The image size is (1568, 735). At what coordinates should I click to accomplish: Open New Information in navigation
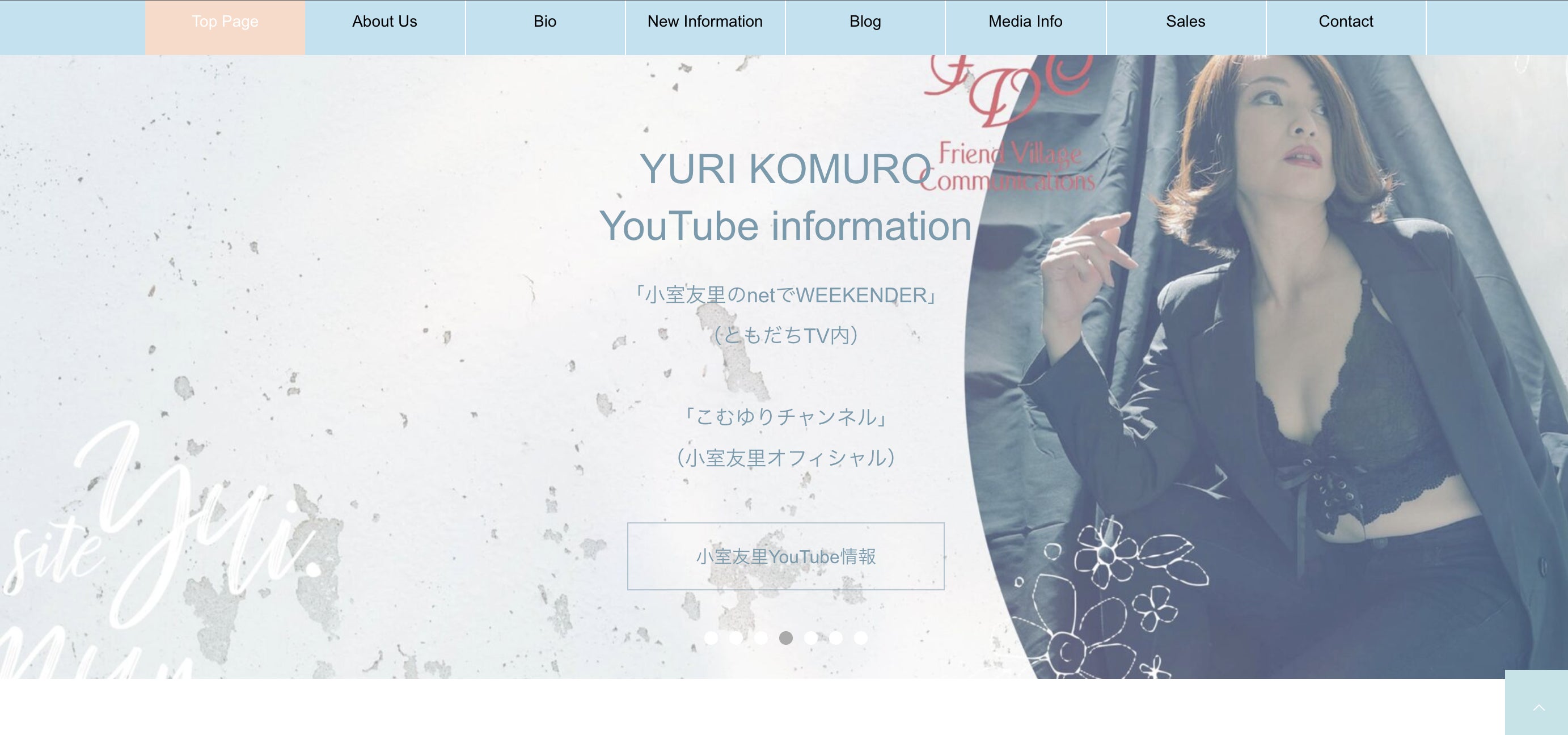click(705, 22)
